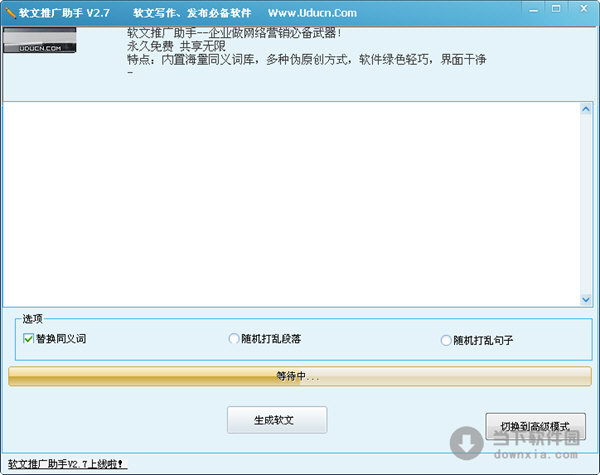The height and width of the screenshot is (475, 600).
Task: Click the 等待中 progress bar
Action: [300, 376]
